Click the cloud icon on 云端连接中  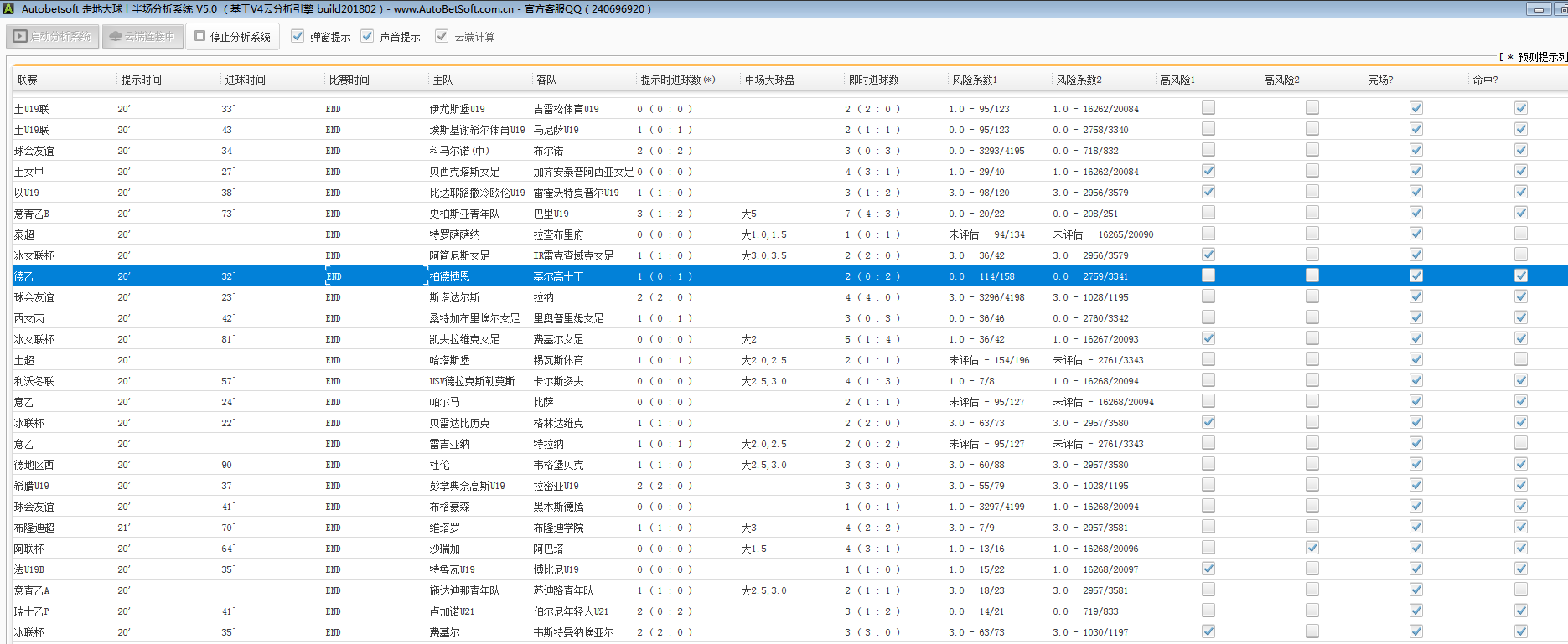coord(116,37)
